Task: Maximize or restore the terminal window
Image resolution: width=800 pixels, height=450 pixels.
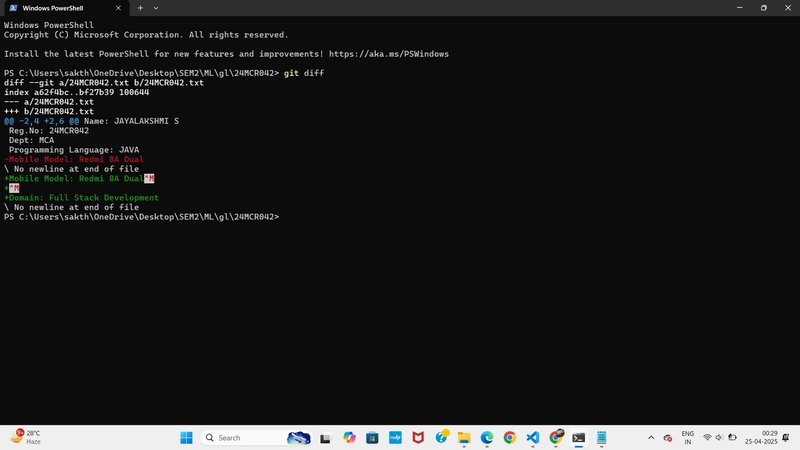Action: pyautogui.click(x=764, y=8)
